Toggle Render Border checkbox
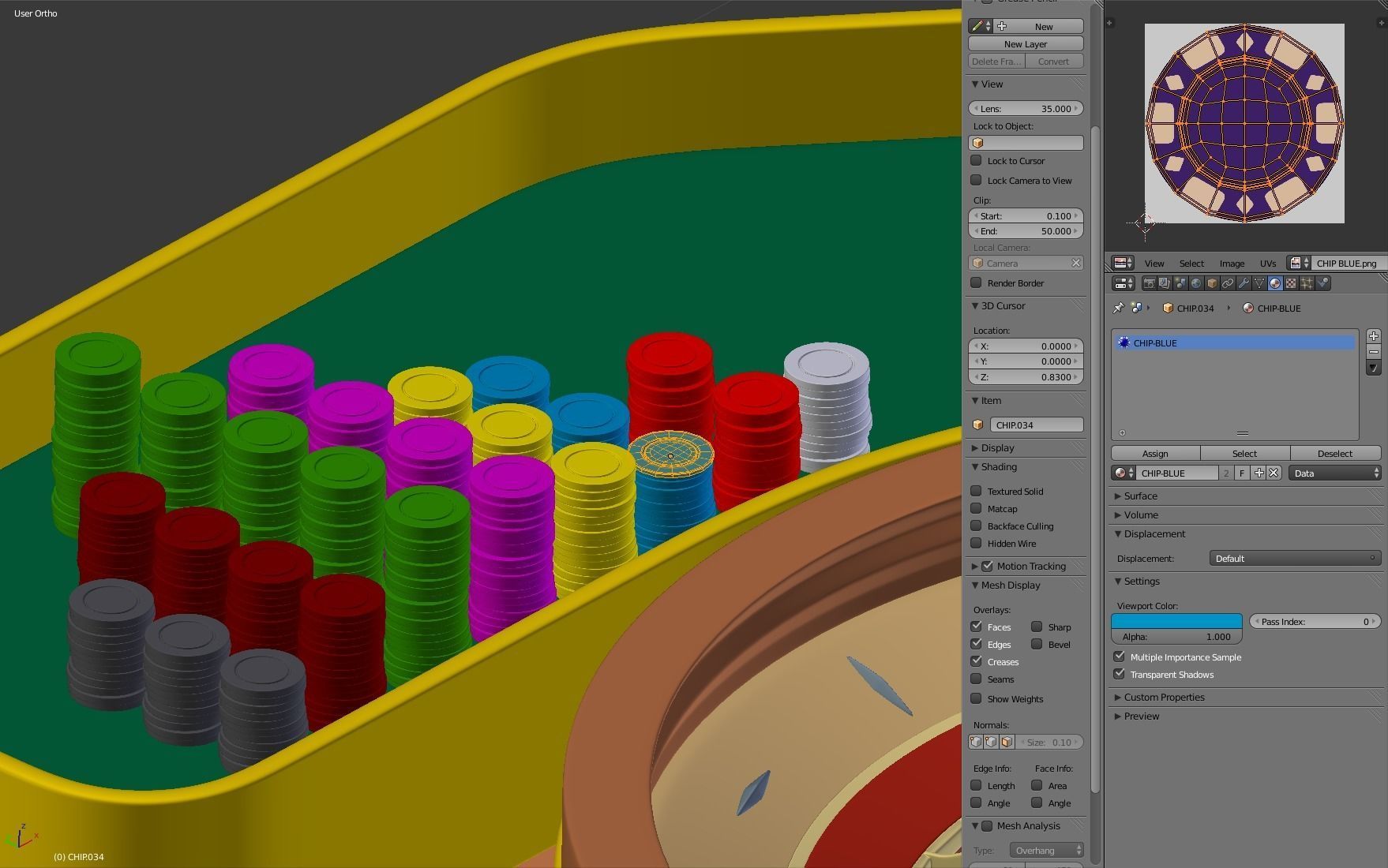1388x868 pixels. pos(977,282)
